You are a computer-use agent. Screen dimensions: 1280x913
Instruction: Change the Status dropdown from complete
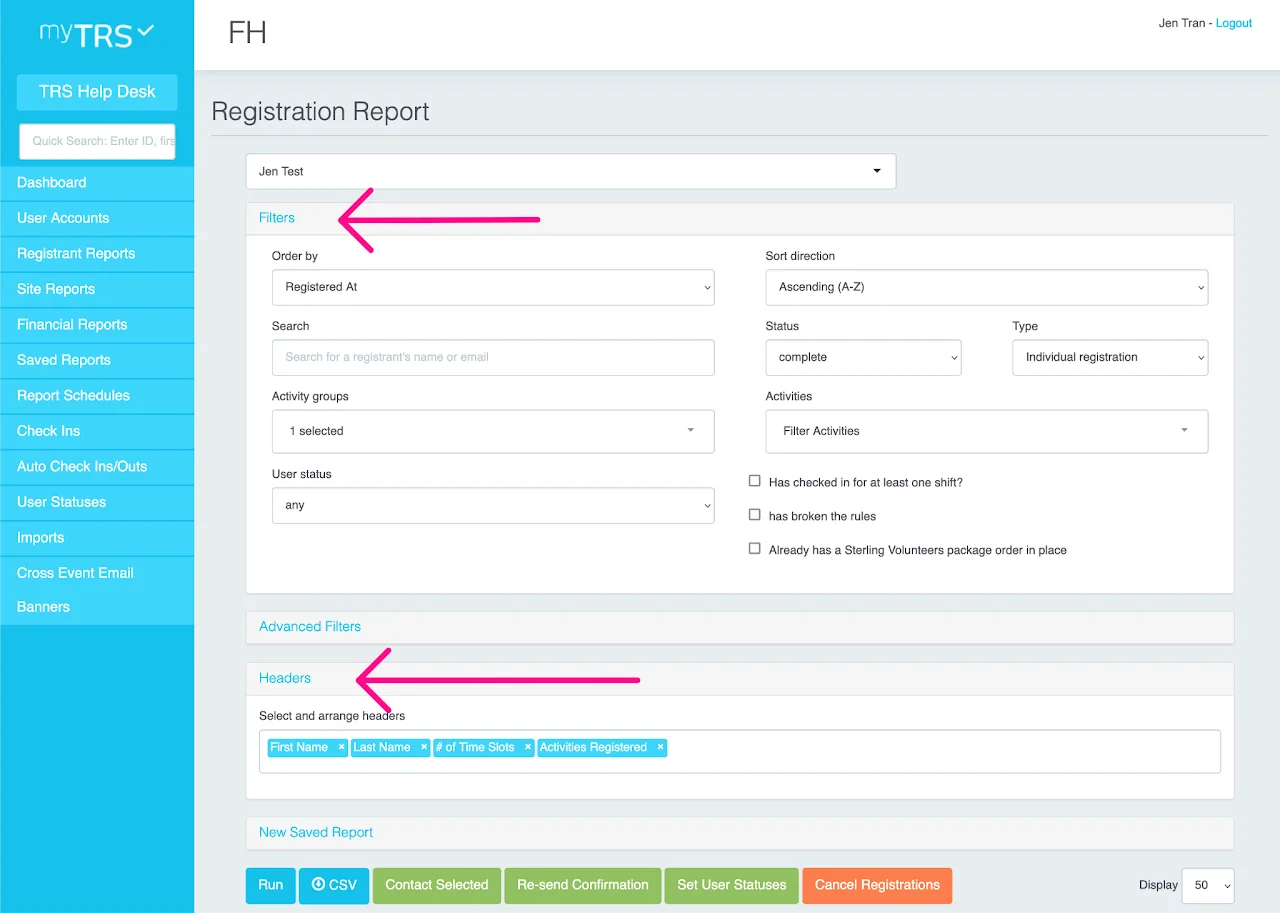pos(863,357)
